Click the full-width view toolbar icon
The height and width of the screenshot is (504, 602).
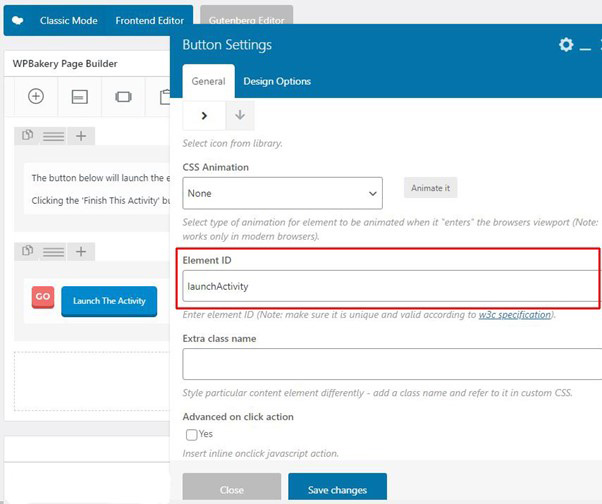[123, 96]
